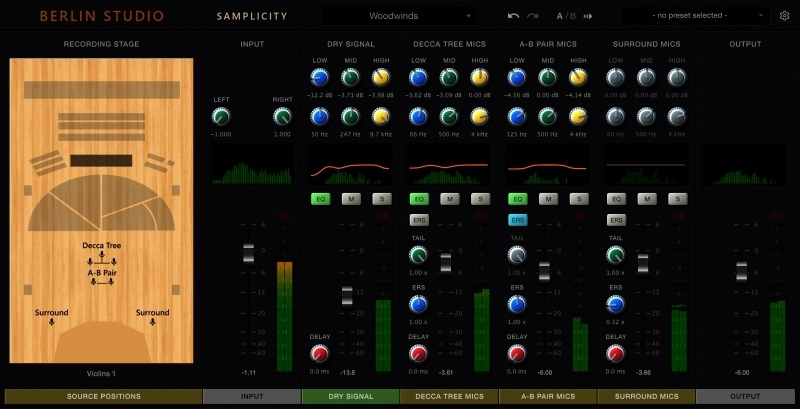Click the Decca Tree TAIL knob
The height and width of the screenshot is (409, 800).
click(418, 255)
